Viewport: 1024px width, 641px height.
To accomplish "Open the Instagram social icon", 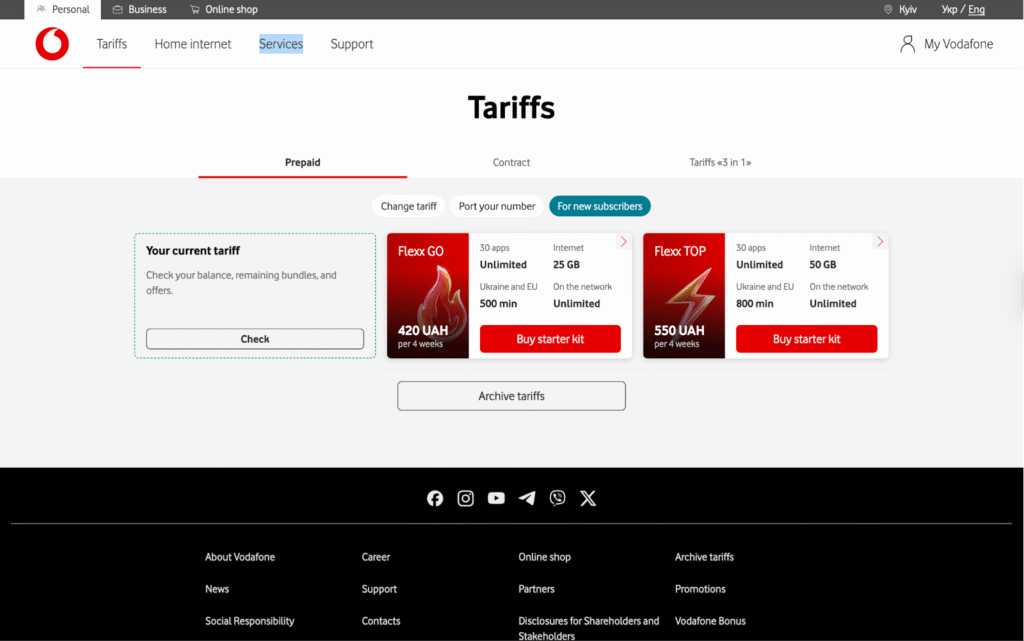I will [x=466, y=498].
